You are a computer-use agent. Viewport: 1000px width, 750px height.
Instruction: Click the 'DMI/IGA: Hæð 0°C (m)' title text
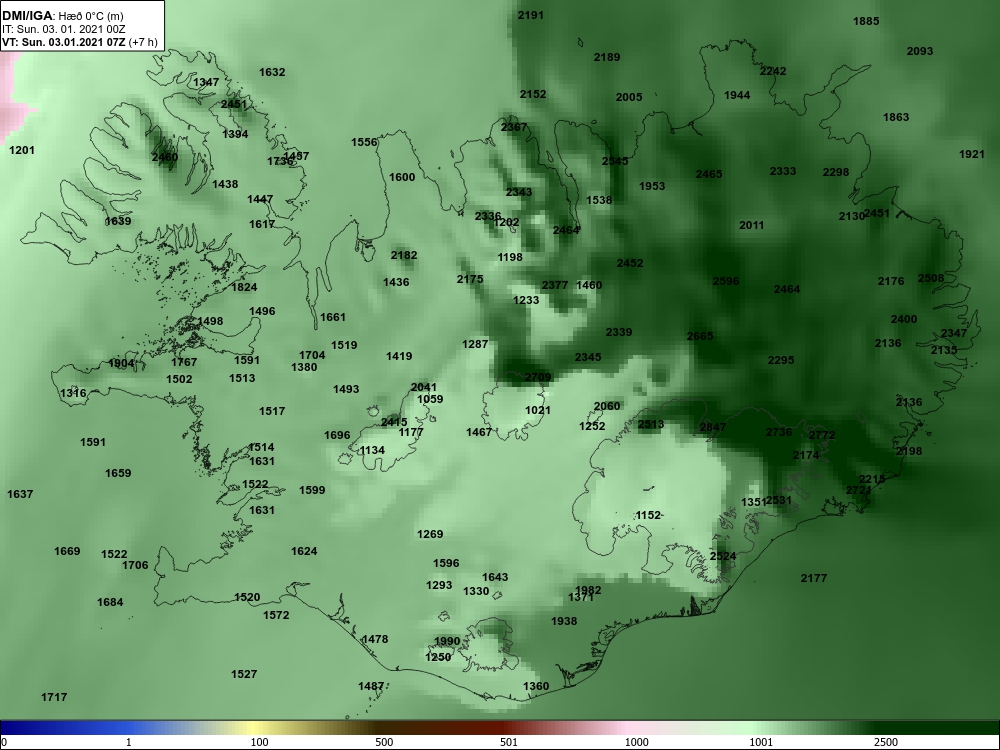point(62,16)
